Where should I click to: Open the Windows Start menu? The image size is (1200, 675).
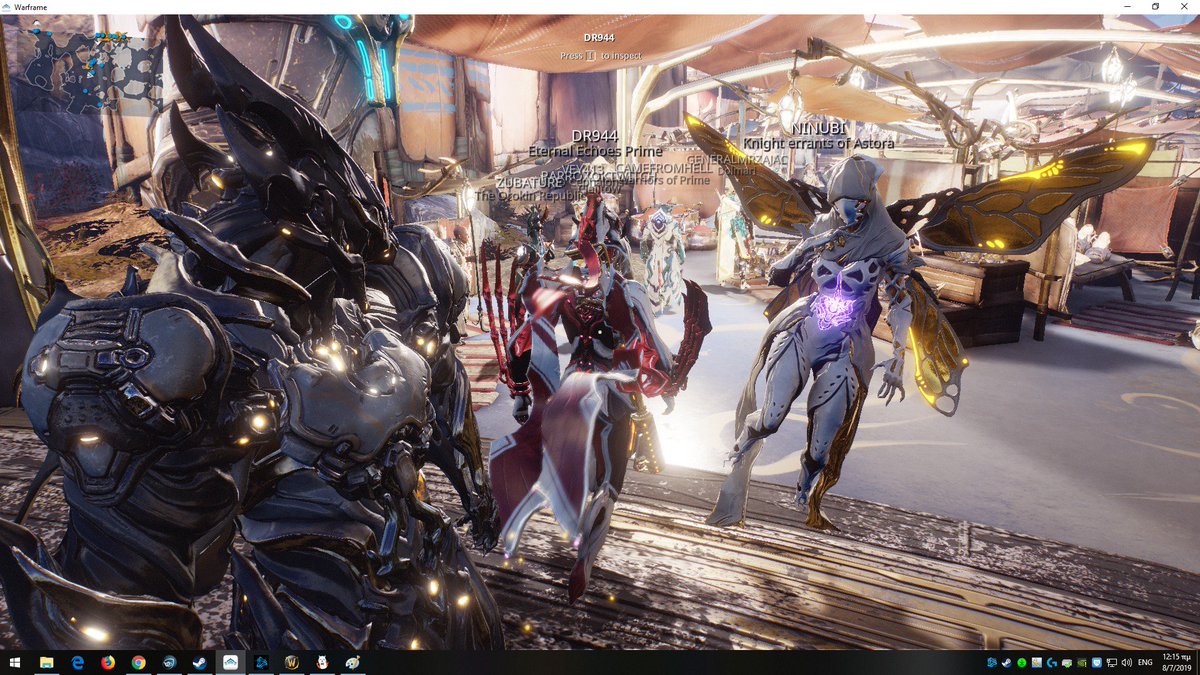coord(15,663)
